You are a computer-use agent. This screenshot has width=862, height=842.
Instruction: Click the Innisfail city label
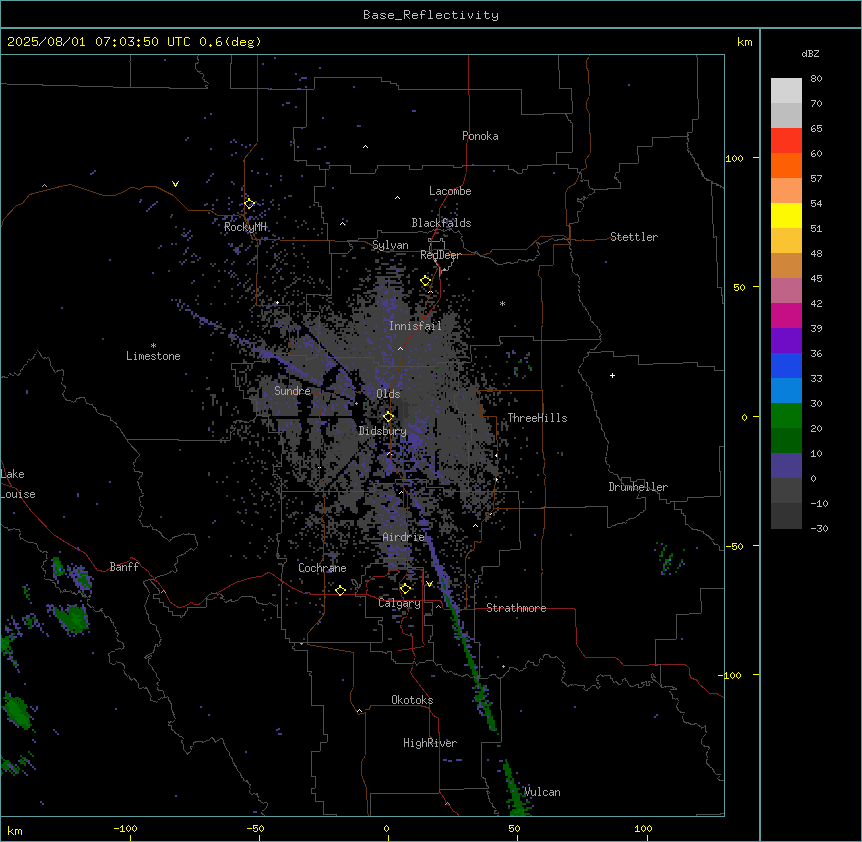pos(415,326)
